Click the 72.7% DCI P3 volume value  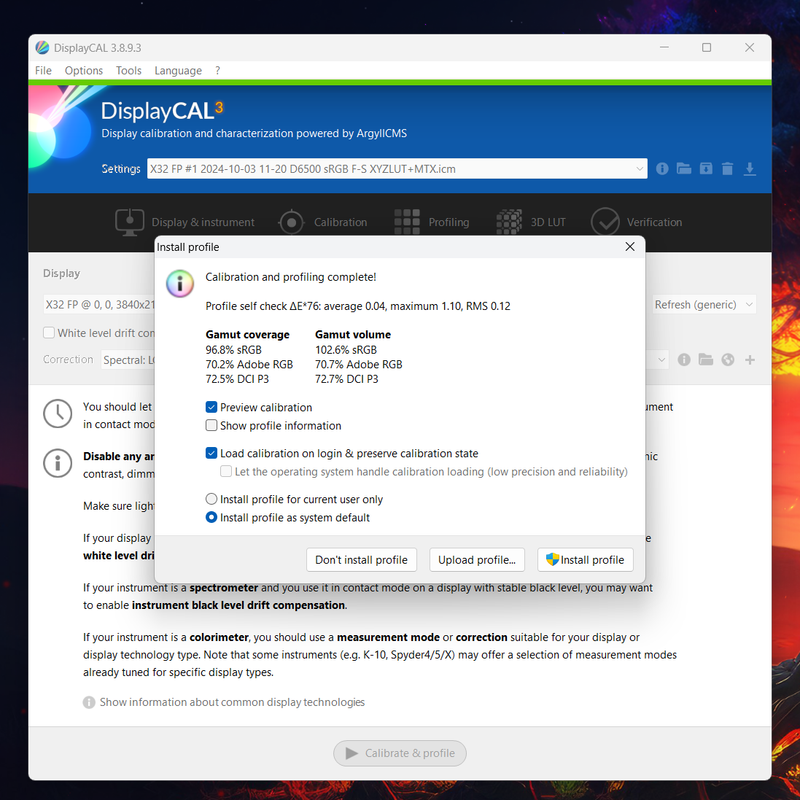[346, 379]
